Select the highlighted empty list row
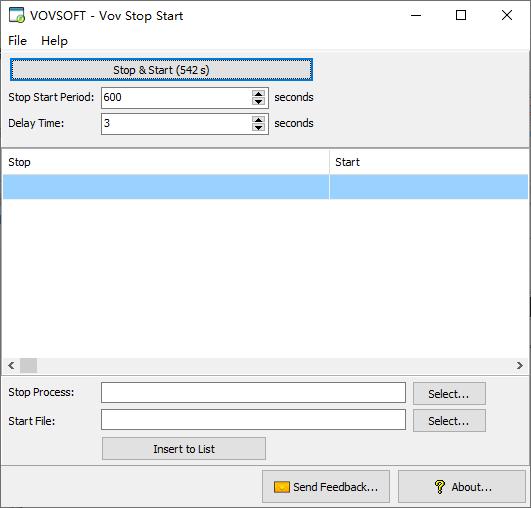This screenshot has width=531, height=508. pos(266,187)
